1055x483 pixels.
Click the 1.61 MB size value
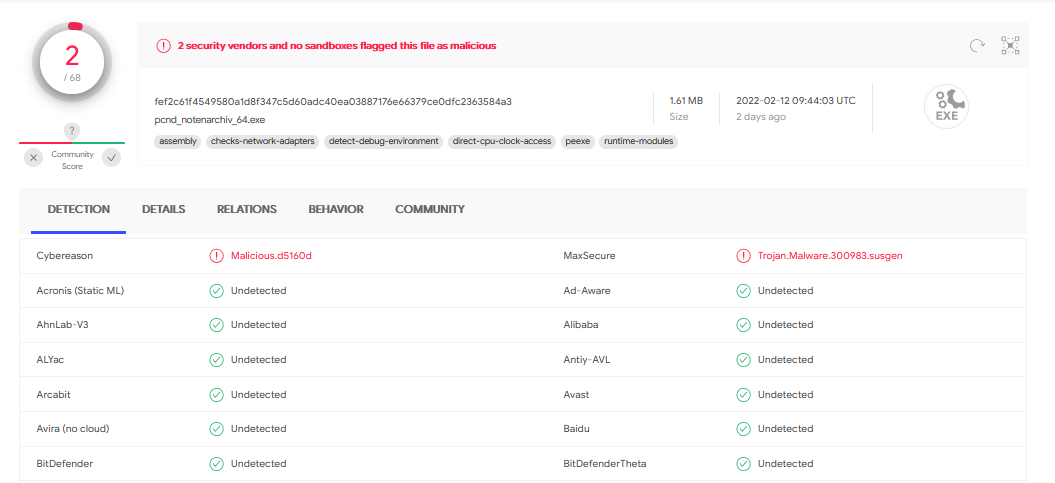[686, 101]
